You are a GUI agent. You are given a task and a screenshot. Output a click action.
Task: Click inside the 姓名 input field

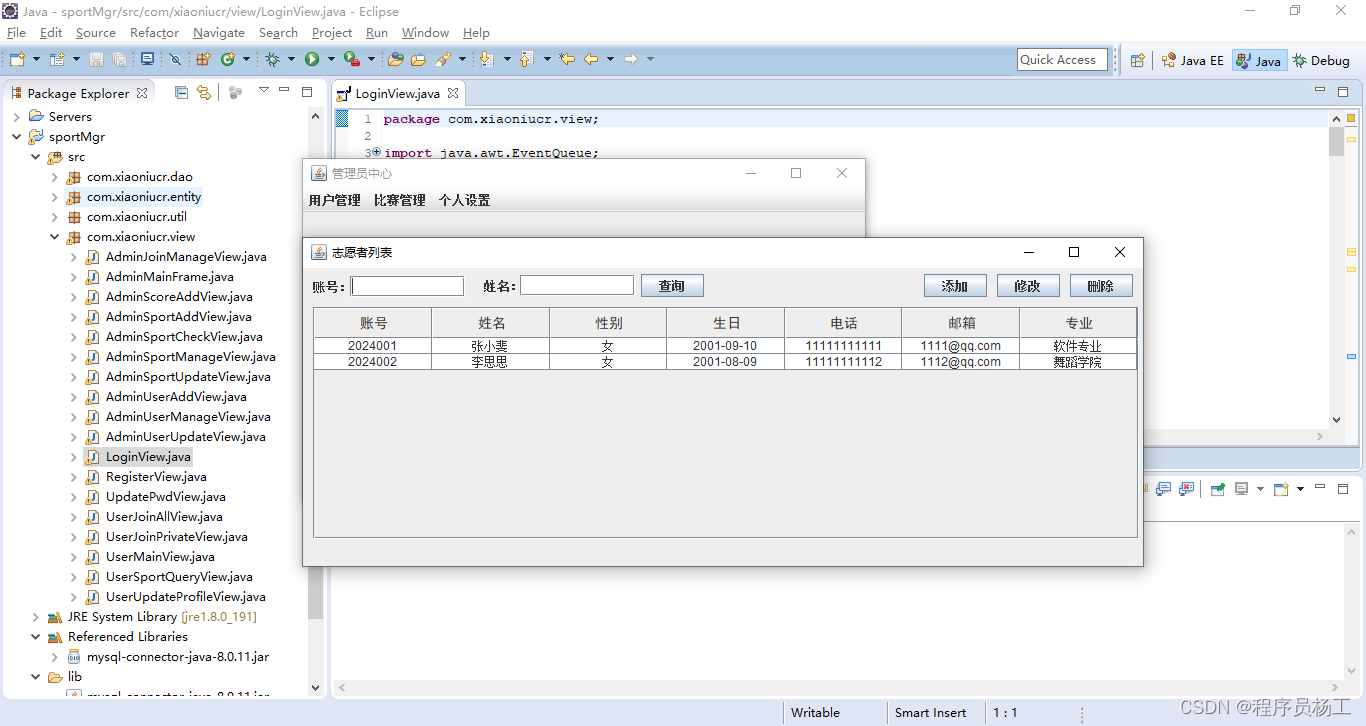[576, 284]
